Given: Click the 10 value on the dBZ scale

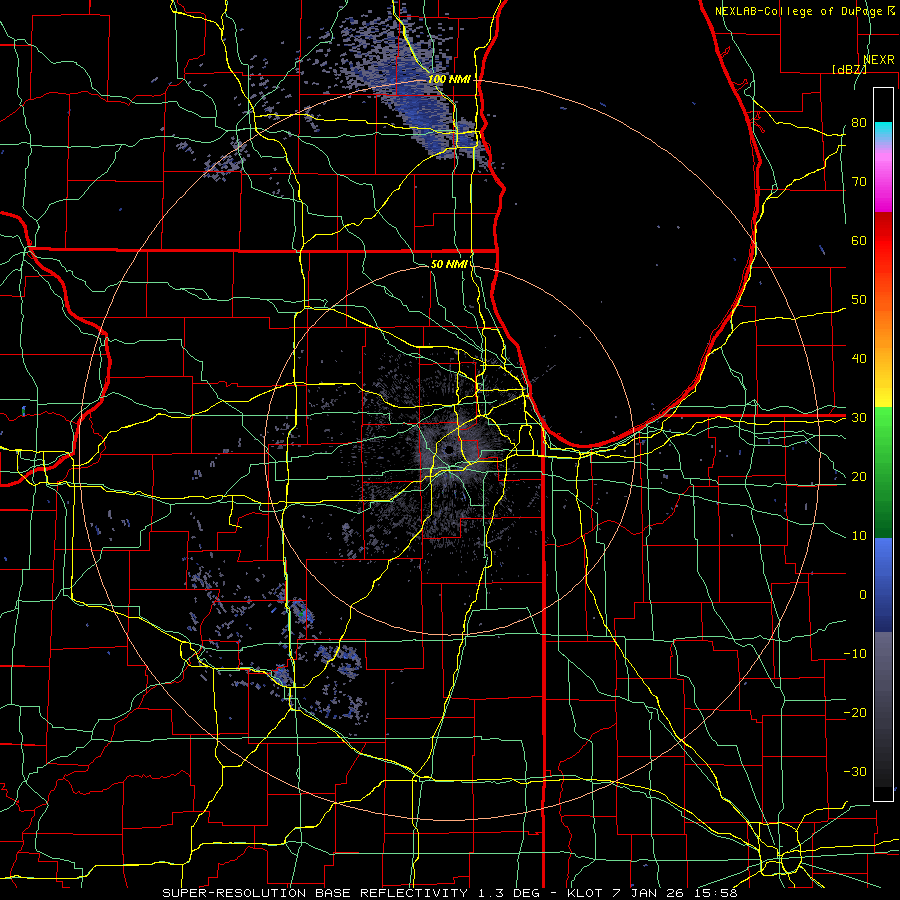Looking at the screenshot, I should click(x=859, y=536).
